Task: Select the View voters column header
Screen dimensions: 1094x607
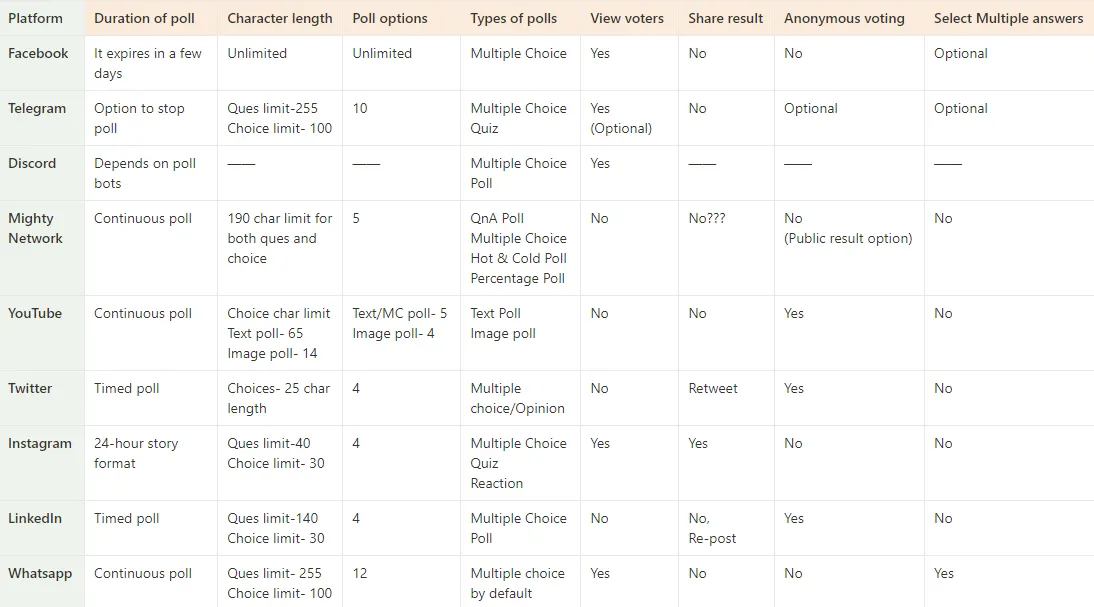Action: 627,18
